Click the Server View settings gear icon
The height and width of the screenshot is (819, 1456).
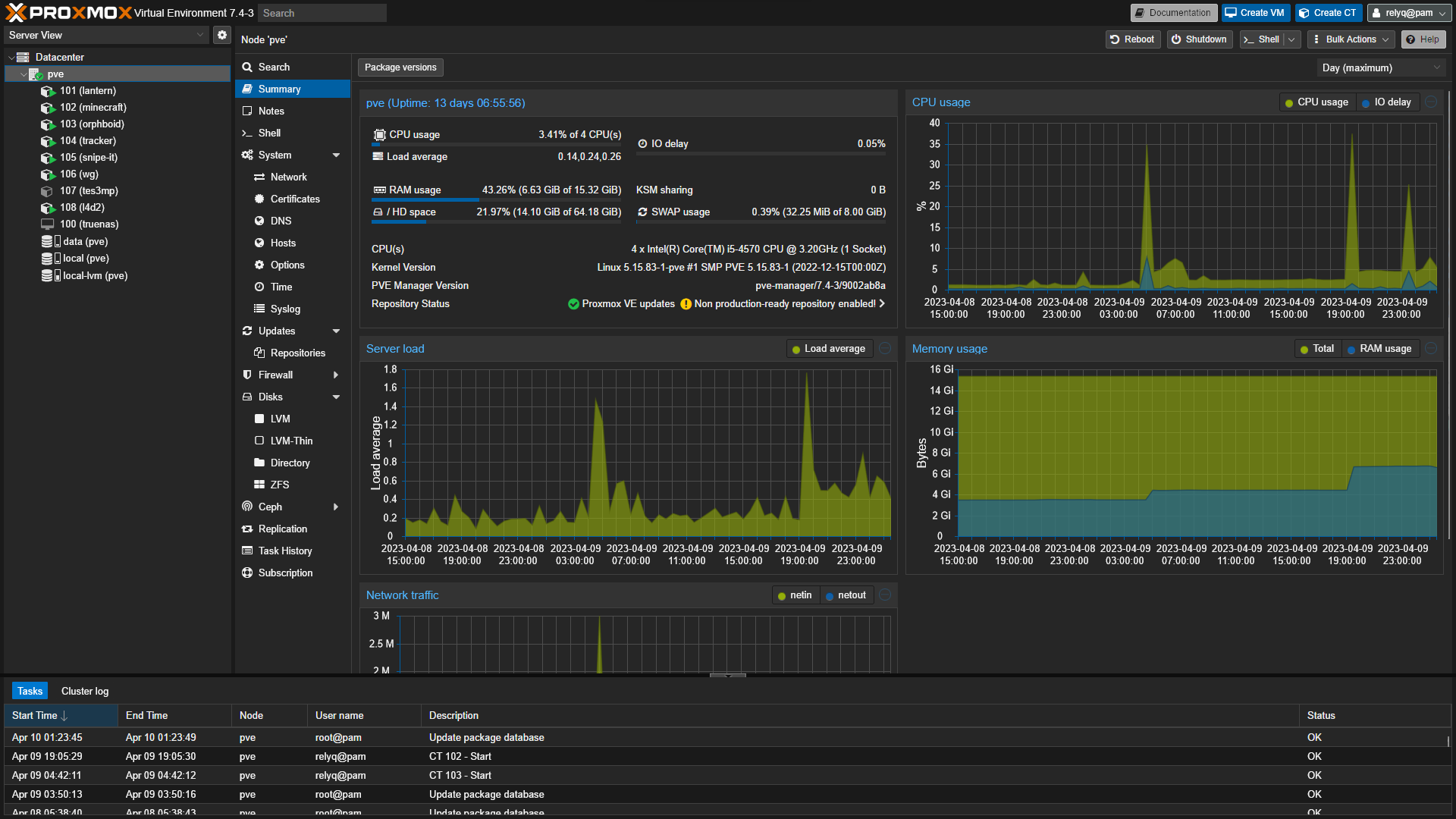(221, 35)
